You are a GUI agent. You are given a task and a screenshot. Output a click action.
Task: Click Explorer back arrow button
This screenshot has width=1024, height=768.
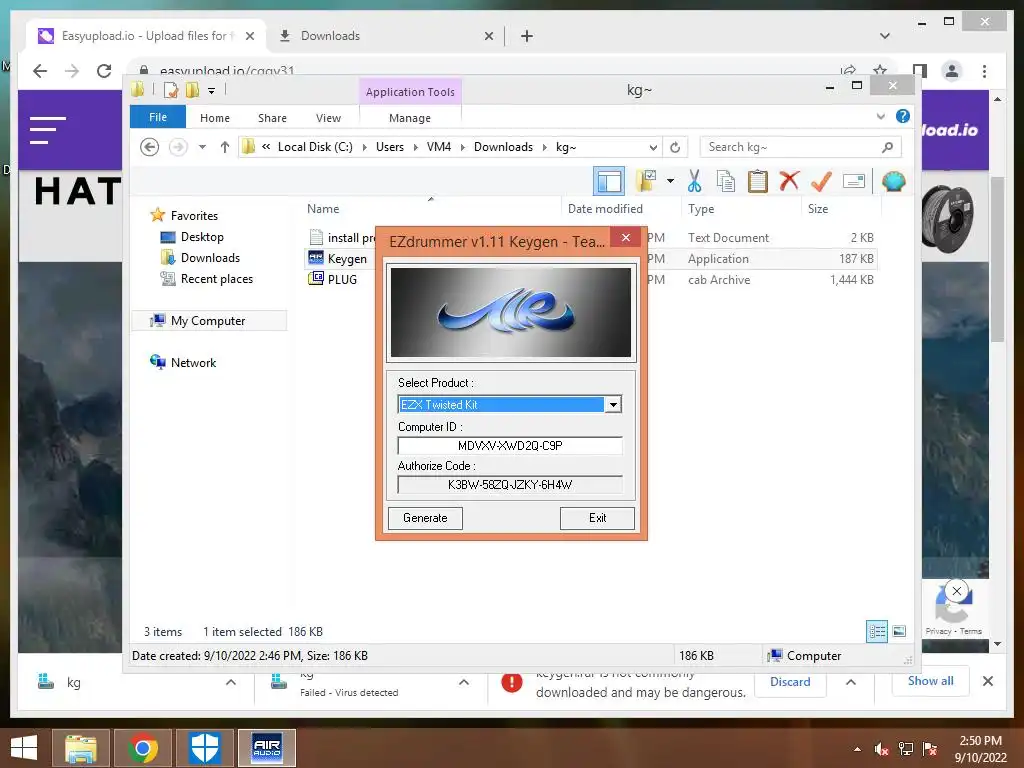150,147
